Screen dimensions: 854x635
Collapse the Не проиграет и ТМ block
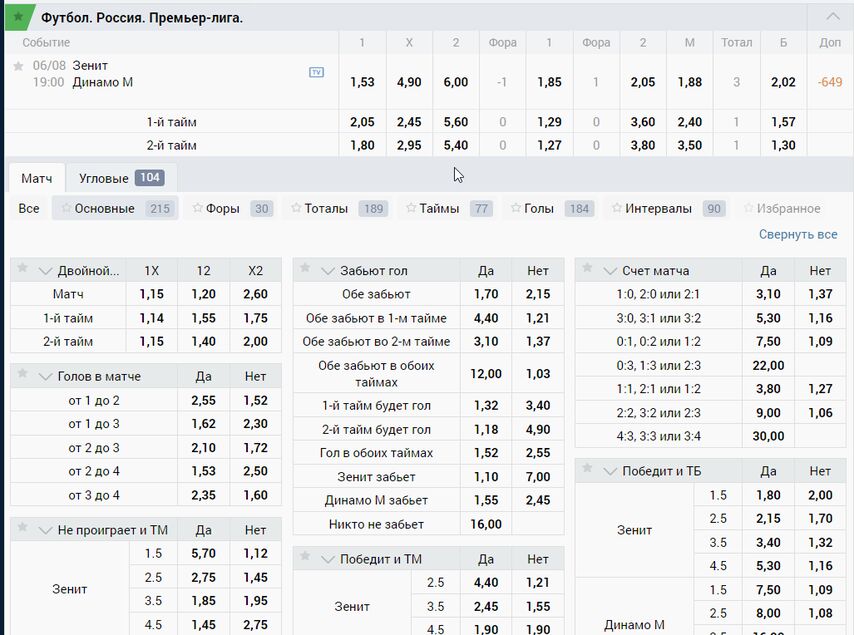point(46,530)
